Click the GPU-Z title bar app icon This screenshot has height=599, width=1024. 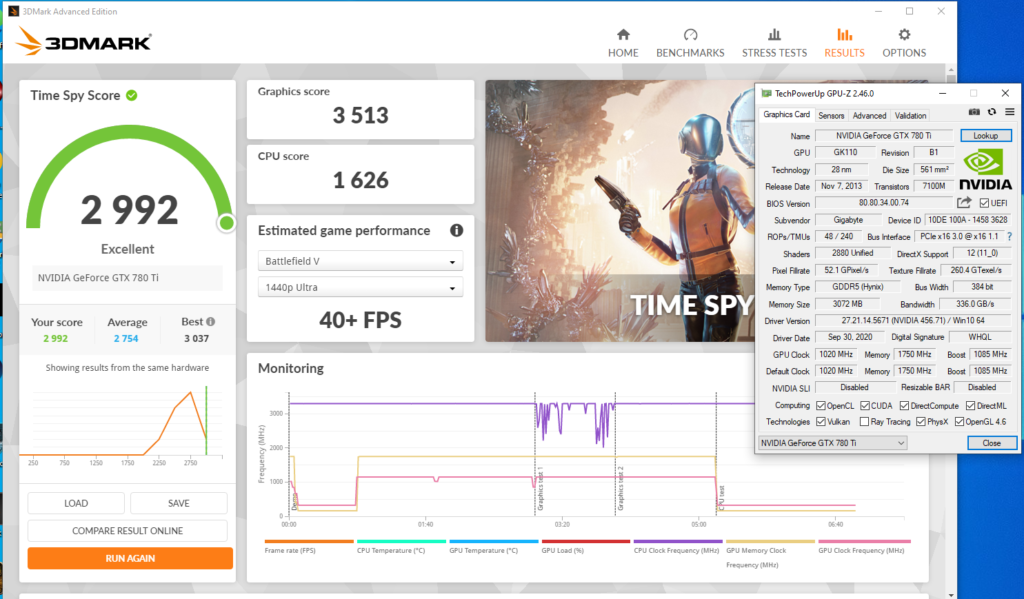click(x=766, y=93)
